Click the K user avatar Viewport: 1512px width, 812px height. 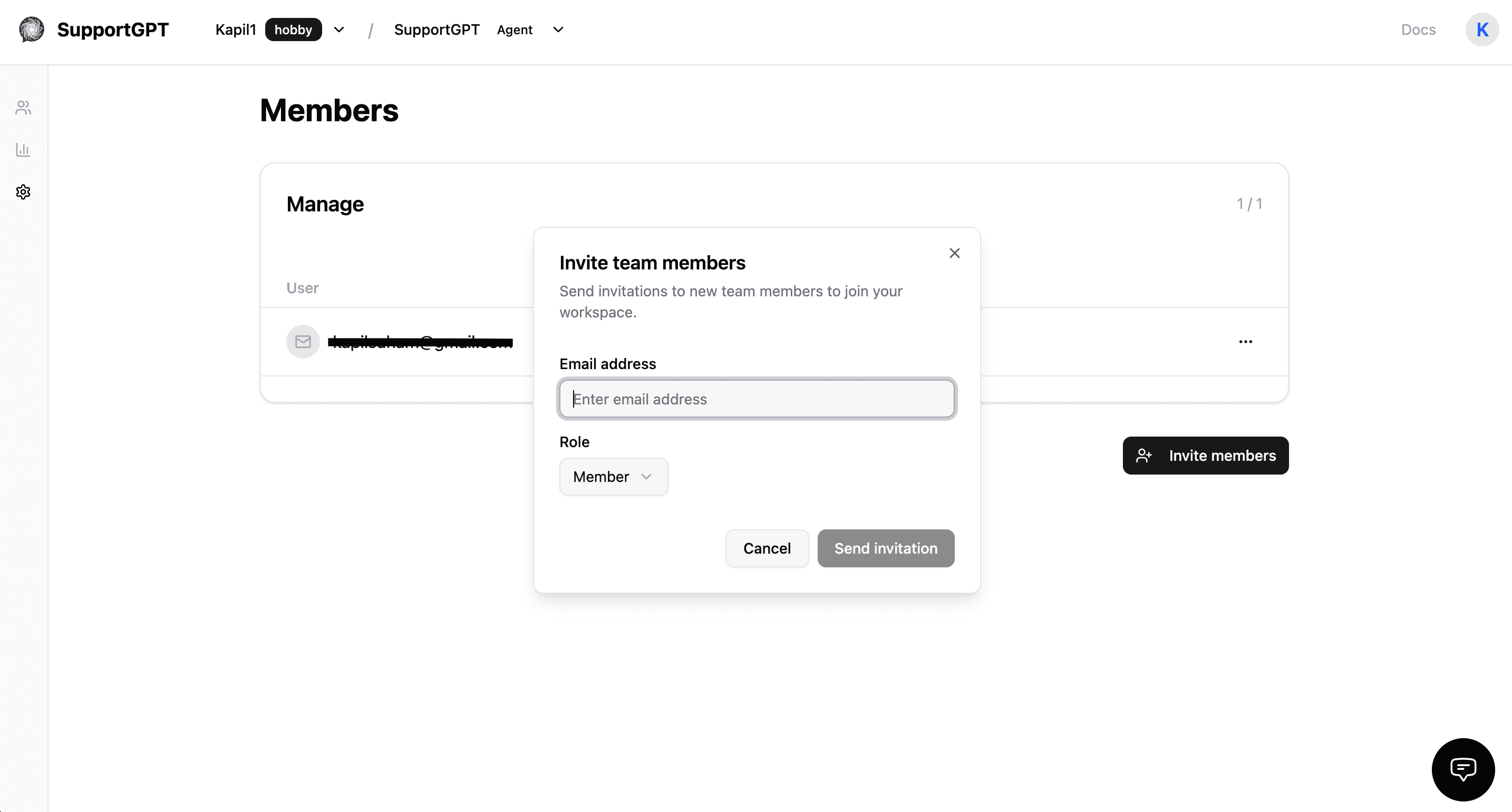1481,30
